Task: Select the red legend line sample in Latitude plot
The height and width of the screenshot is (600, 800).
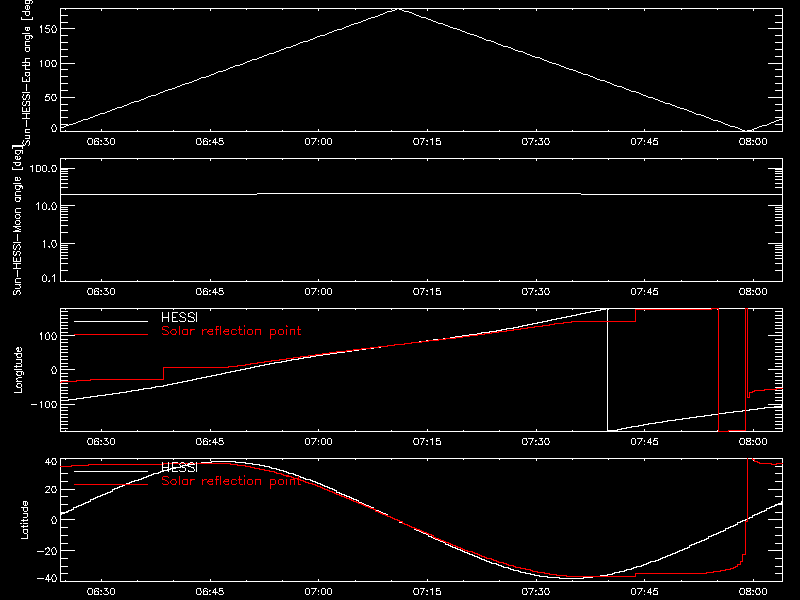Action: coord(111,484)
